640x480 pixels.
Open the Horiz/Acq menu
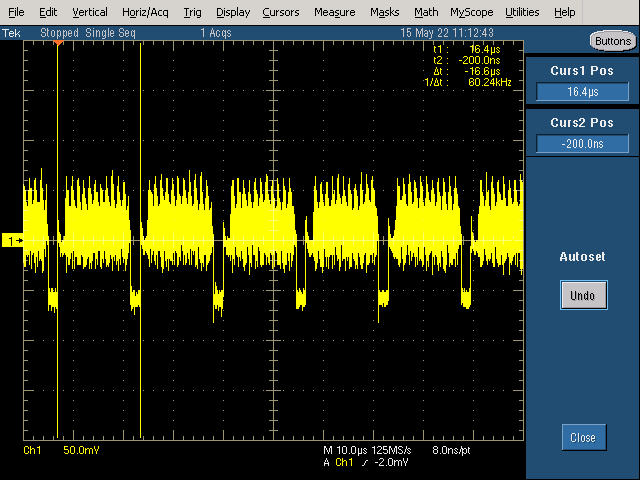[x=145, y=12]
